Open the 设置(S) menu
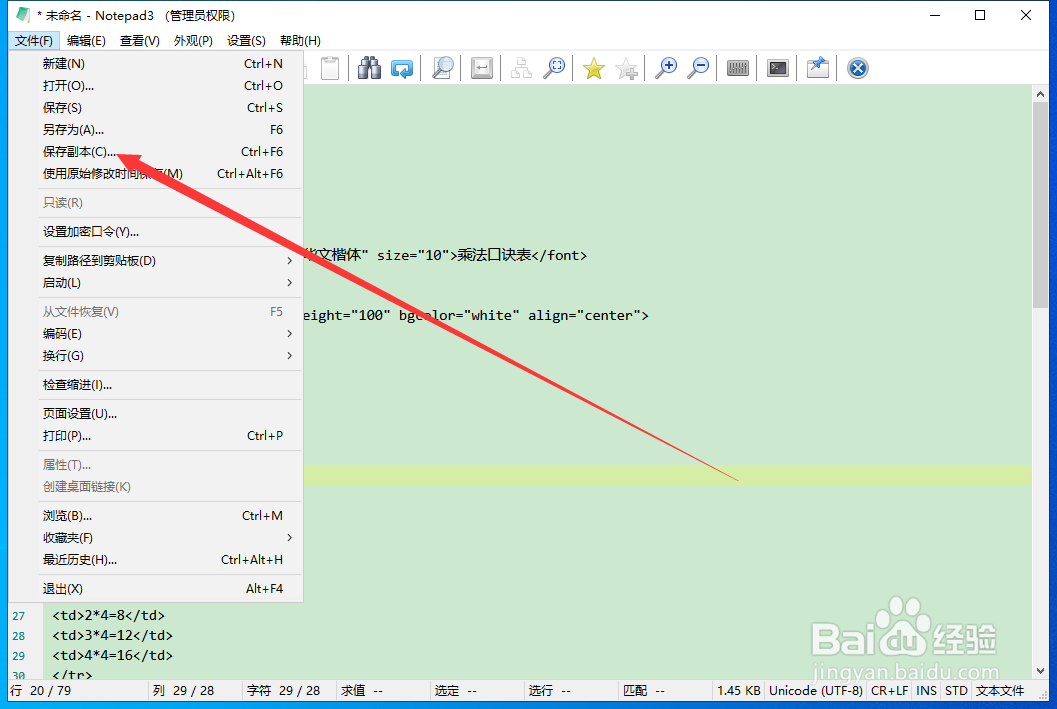This screenshot has height=709, width=1057. [246, 40]
